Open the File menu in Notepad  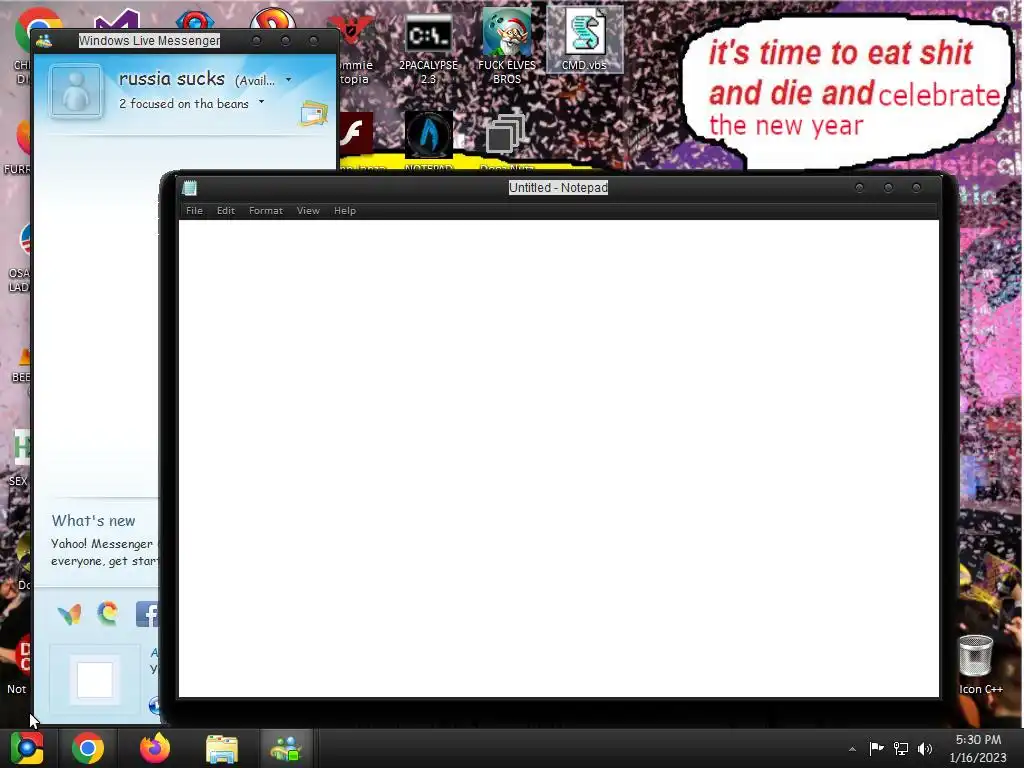(x=194, y=210)
